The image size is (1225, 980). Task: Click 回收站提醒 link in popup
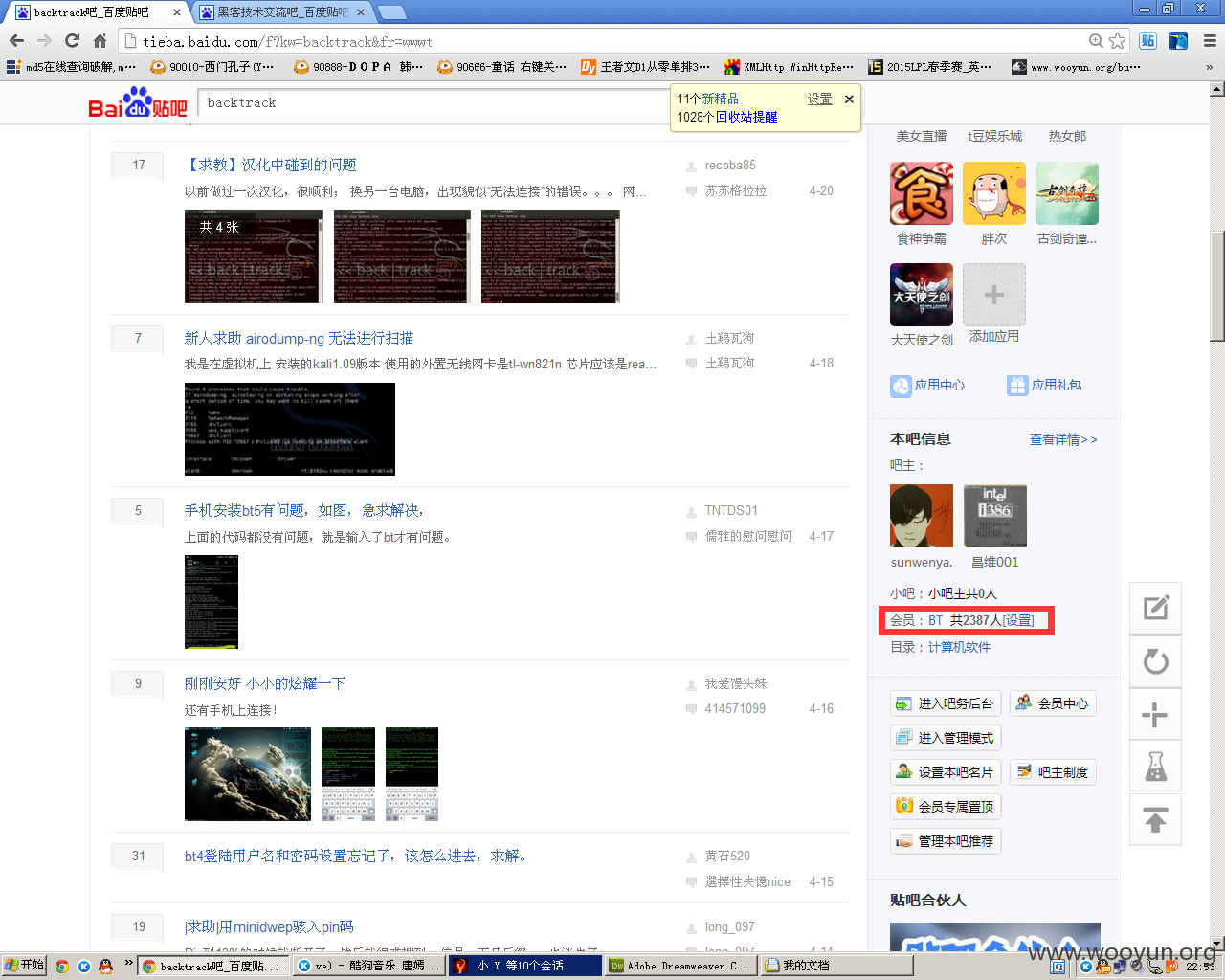(x=746, y=117)
